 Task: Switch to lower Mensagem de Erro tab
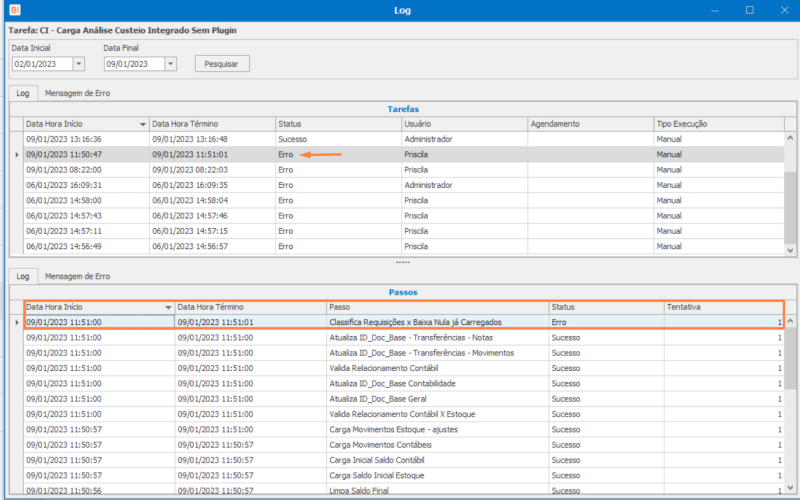(x=78, y=275)
